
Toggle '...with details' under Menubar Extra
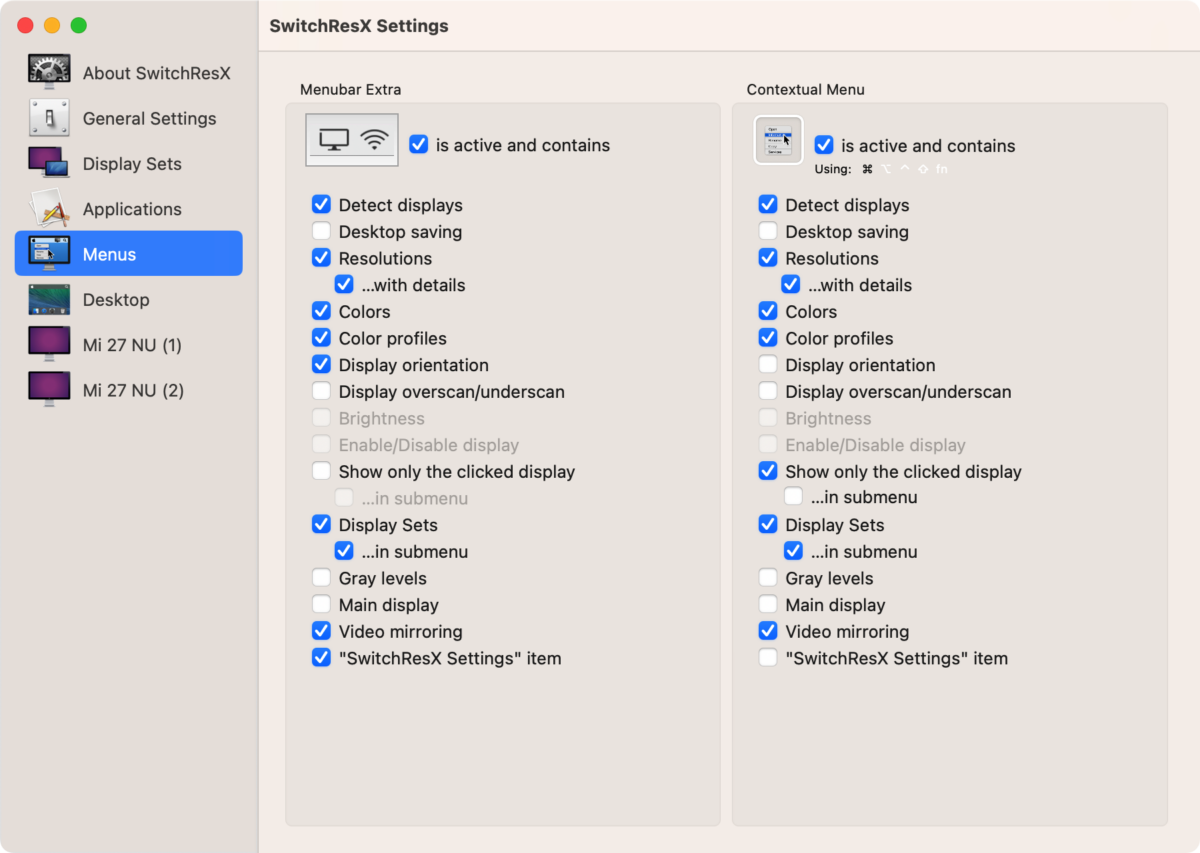coord(344,285)
